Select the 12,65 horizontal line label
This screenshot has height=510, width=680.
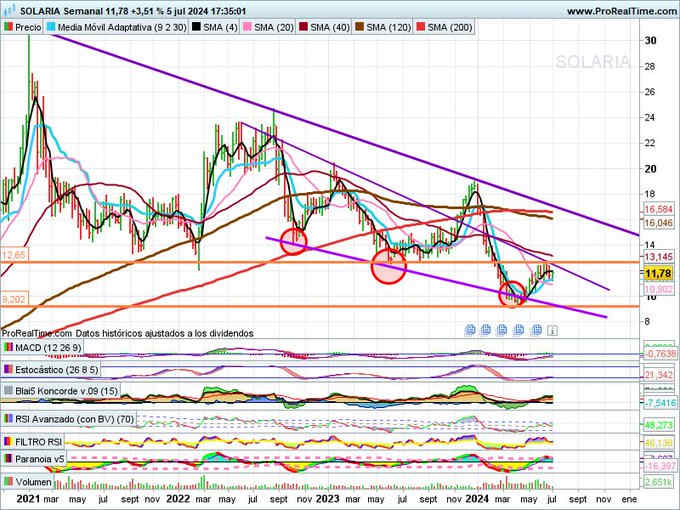pyautogui.click(x=14, y=255)
